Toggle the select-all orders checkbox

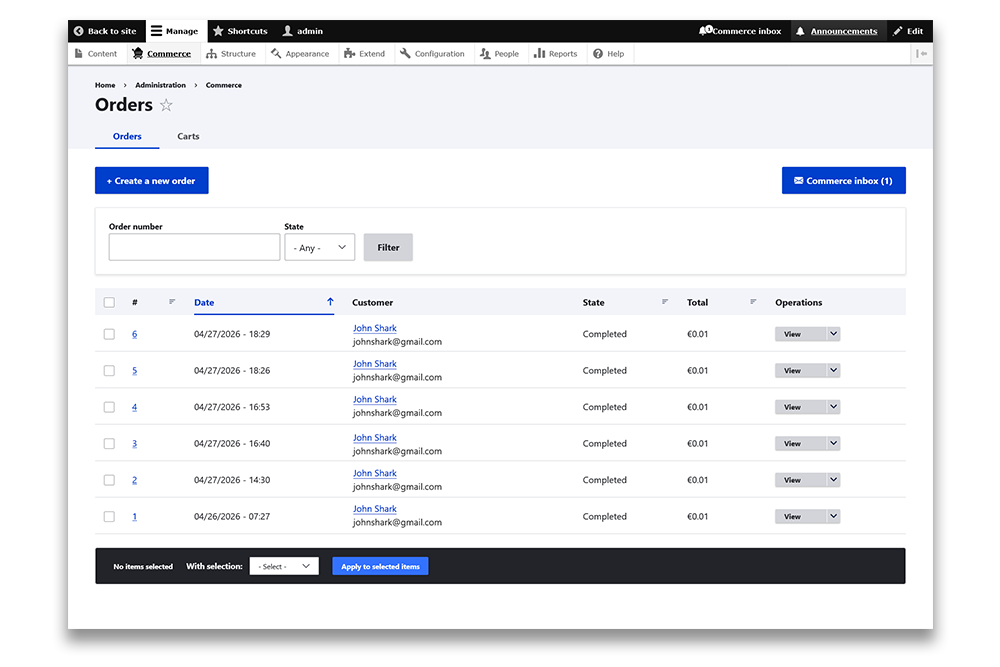click(109, 303)
